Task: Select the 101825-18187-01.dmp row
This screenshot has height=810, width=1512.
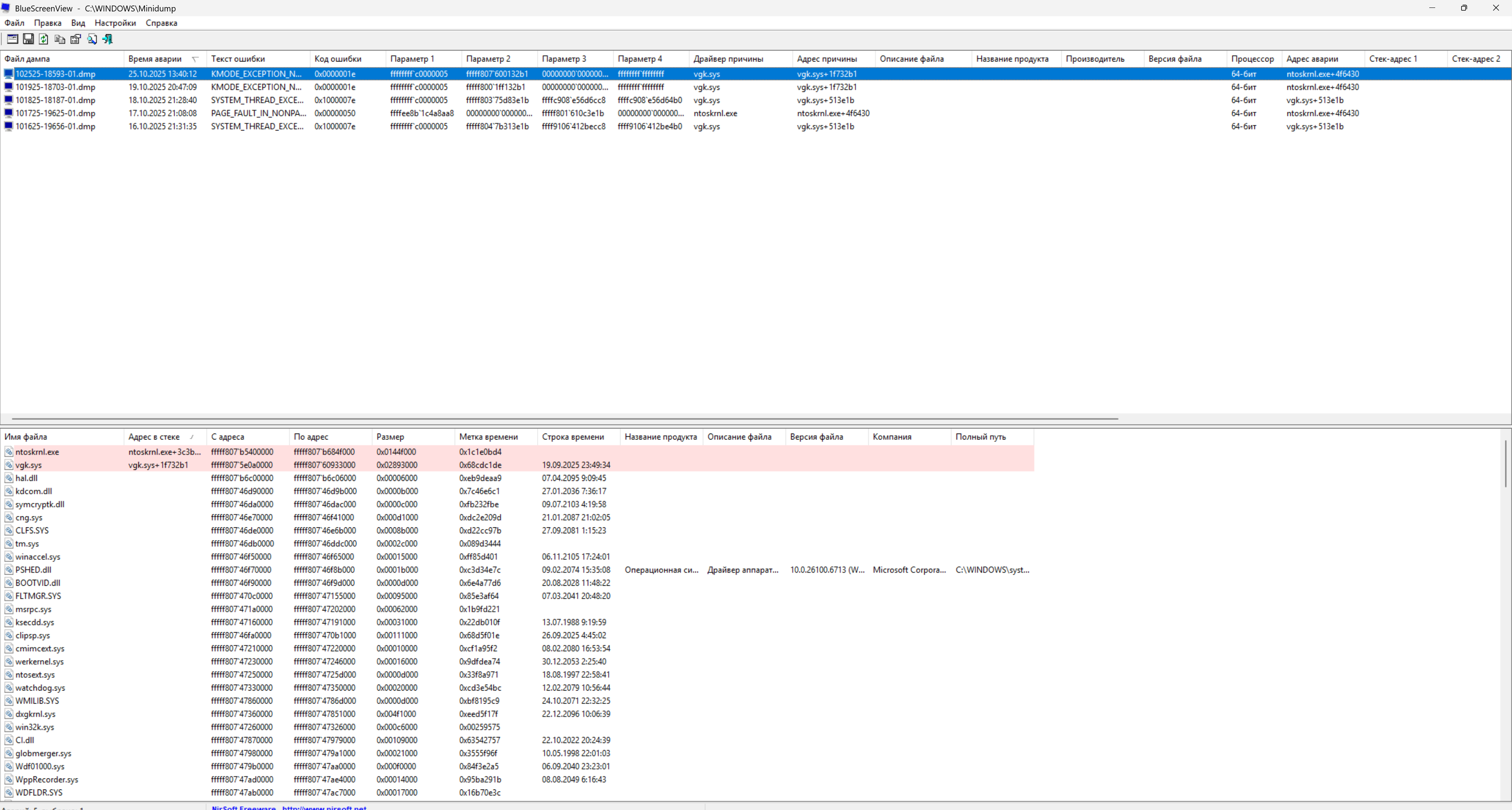Action: click(x=756, y=101)
